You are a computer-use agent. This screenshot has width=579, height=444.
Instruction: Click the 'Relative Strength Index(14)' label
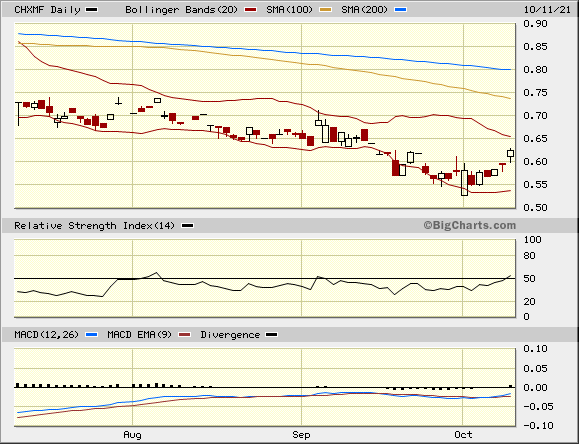click(x=95, y=226)
